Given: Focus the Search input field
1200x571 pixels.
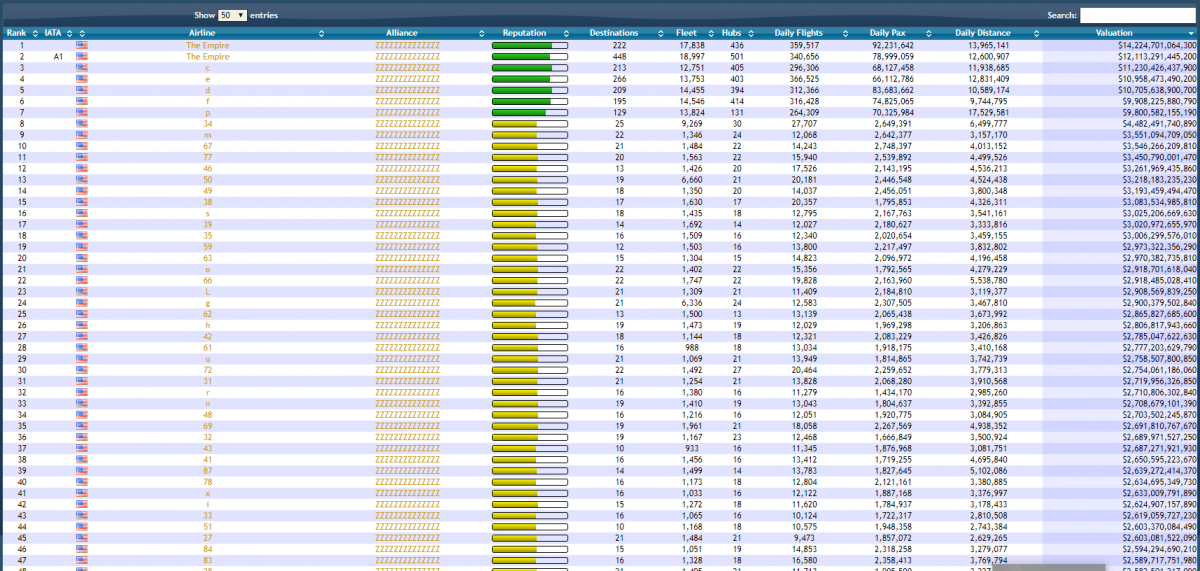Looking at the screenshot, I should (1138, 16).
